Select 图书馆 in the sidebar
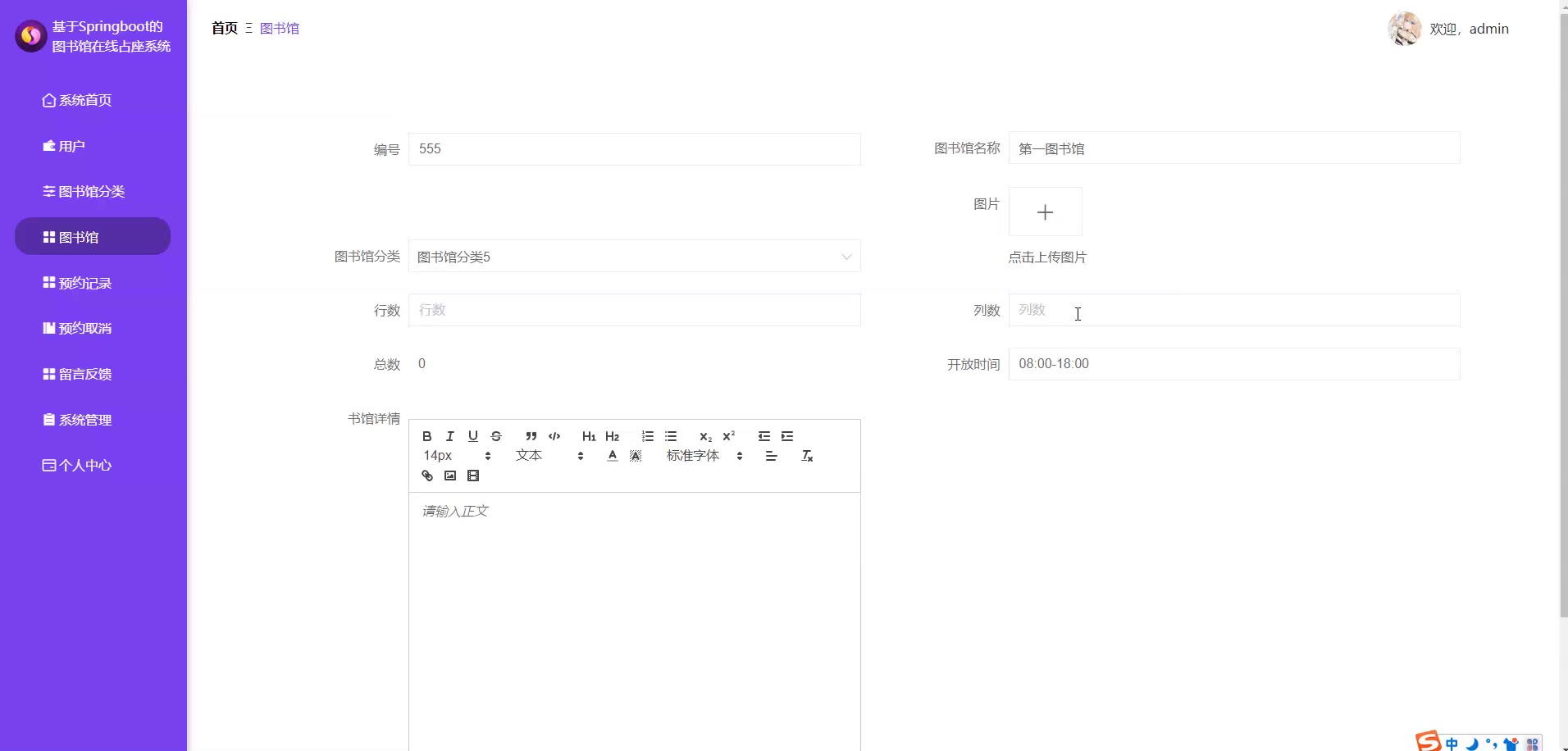This screenshot has height=751, width=1568. (x=93, y=236)
